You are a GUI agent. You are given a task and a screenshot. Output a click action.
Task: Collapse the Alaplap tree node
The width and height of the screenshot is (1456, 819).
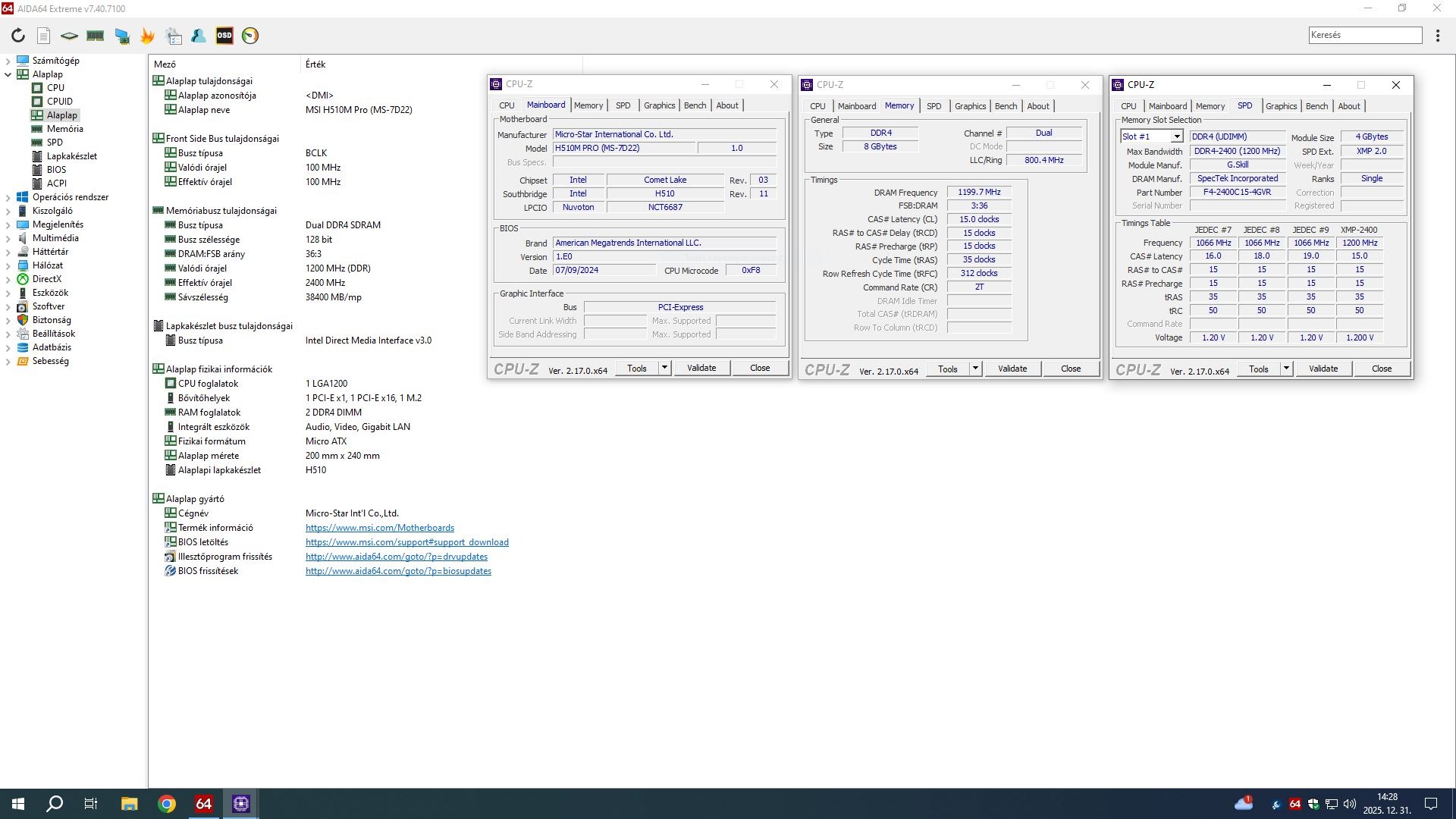point(8,74)
